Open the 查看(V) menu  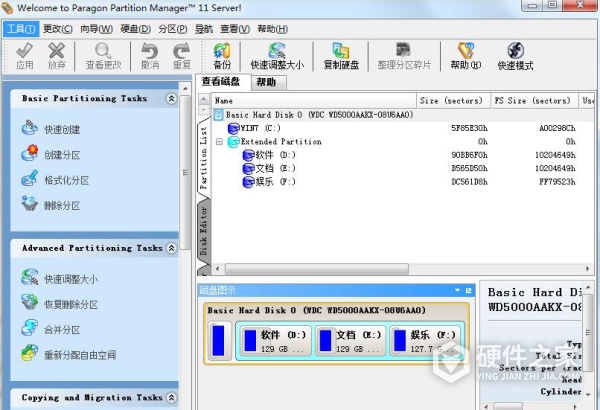[235, 29]
